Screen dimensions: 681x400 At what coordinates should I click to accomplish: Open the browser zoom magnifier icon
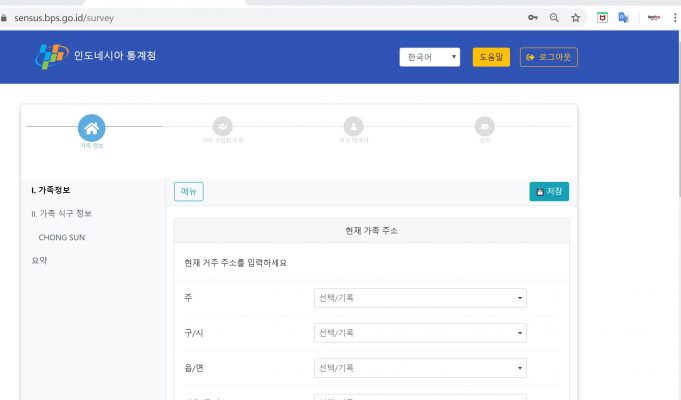tap(554, 18)
